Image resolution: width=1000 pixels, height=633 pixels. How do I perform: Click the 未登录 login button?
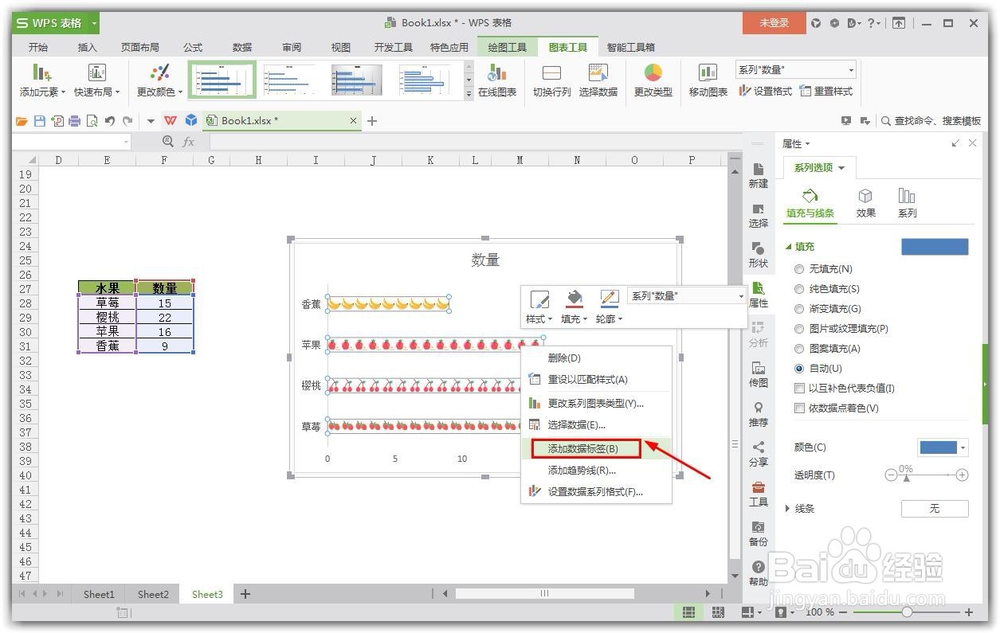pos(774,23)
